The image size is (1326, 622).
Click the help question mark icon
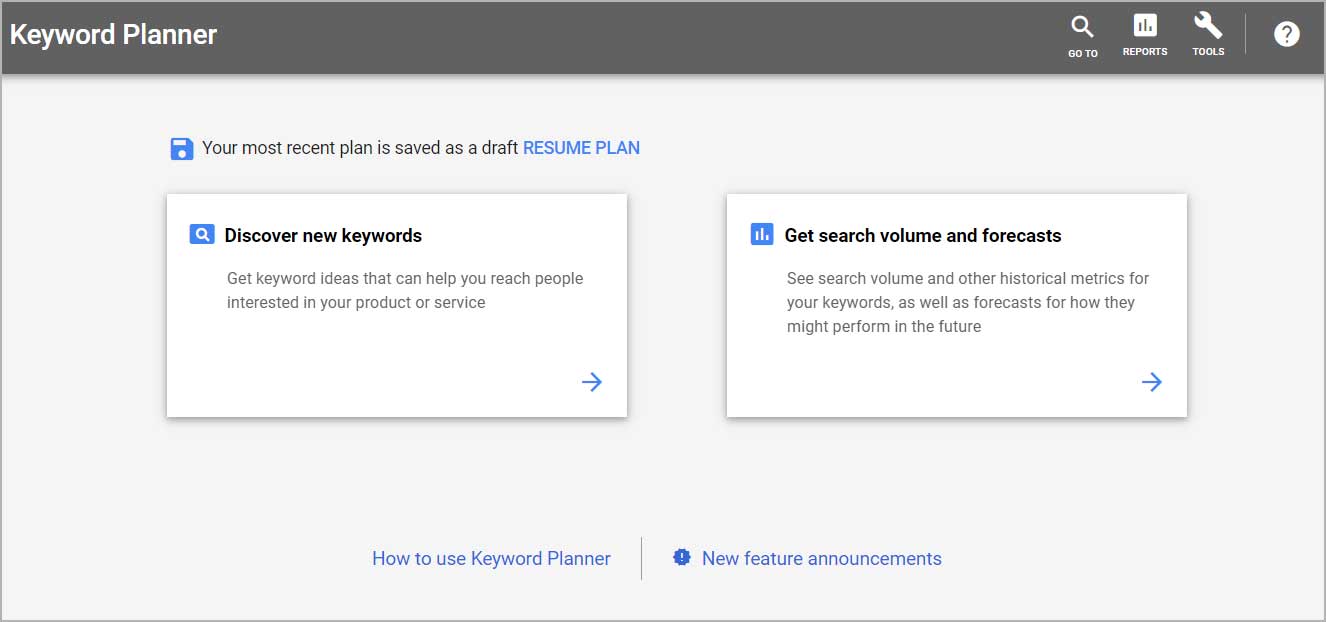pos(1286,34)
